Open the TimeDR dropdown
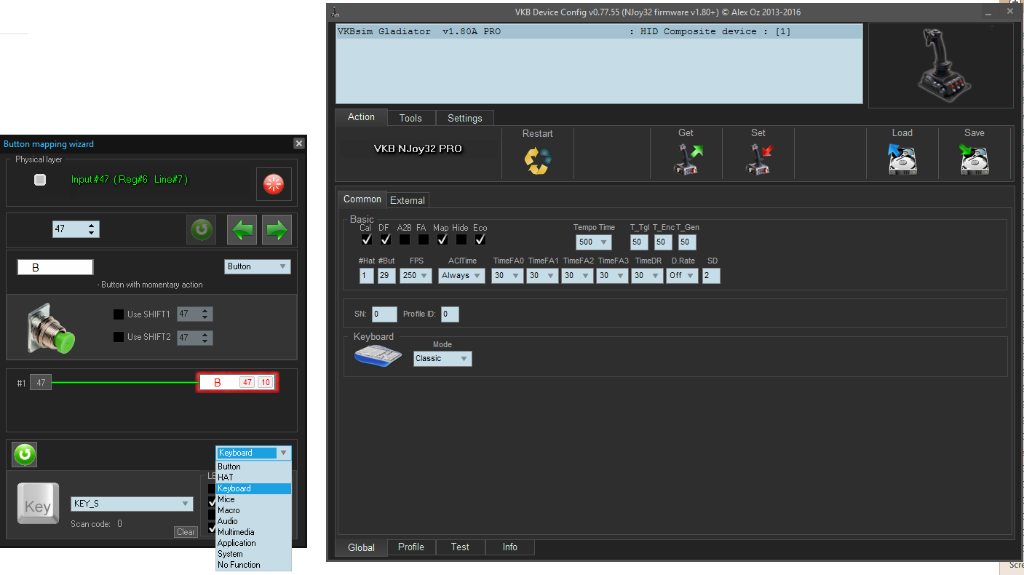Screen dimensions: 1024x575 (x=647, y=276)
